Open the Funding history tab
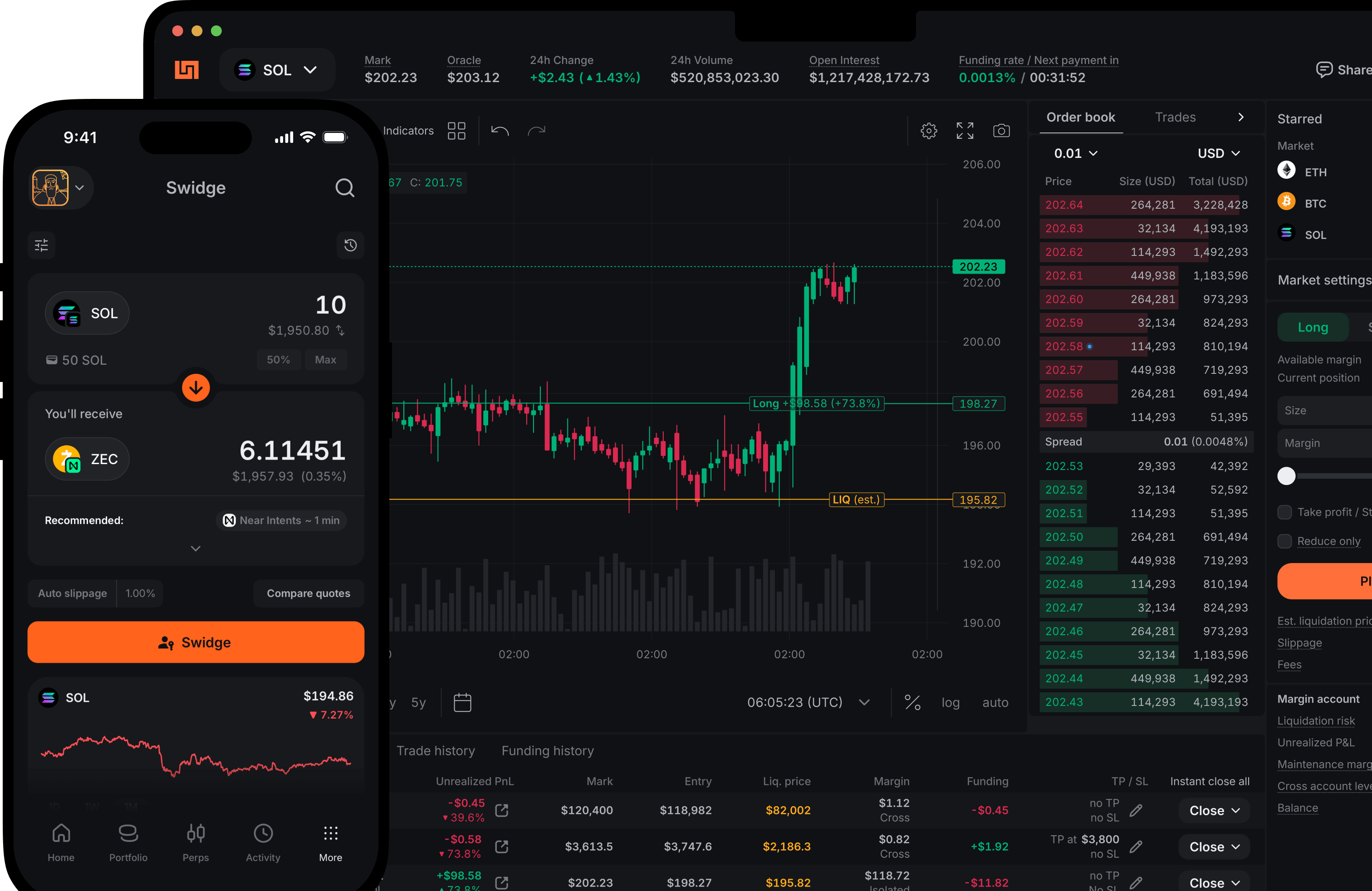This screenshot has height=891, width=1372. click(547, 750)
